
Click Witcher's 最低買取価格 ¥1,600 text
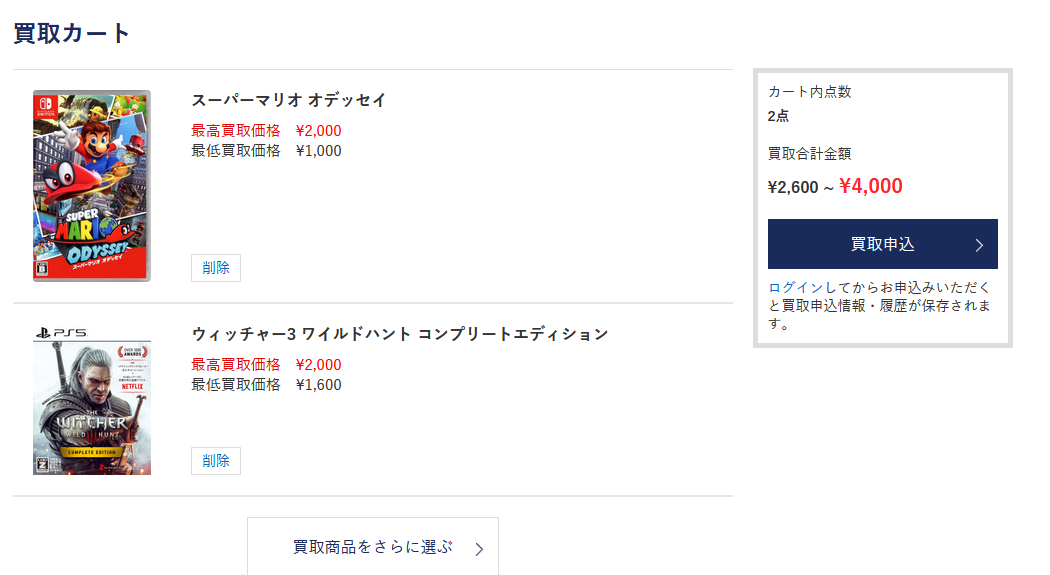(x=266, y=385)
